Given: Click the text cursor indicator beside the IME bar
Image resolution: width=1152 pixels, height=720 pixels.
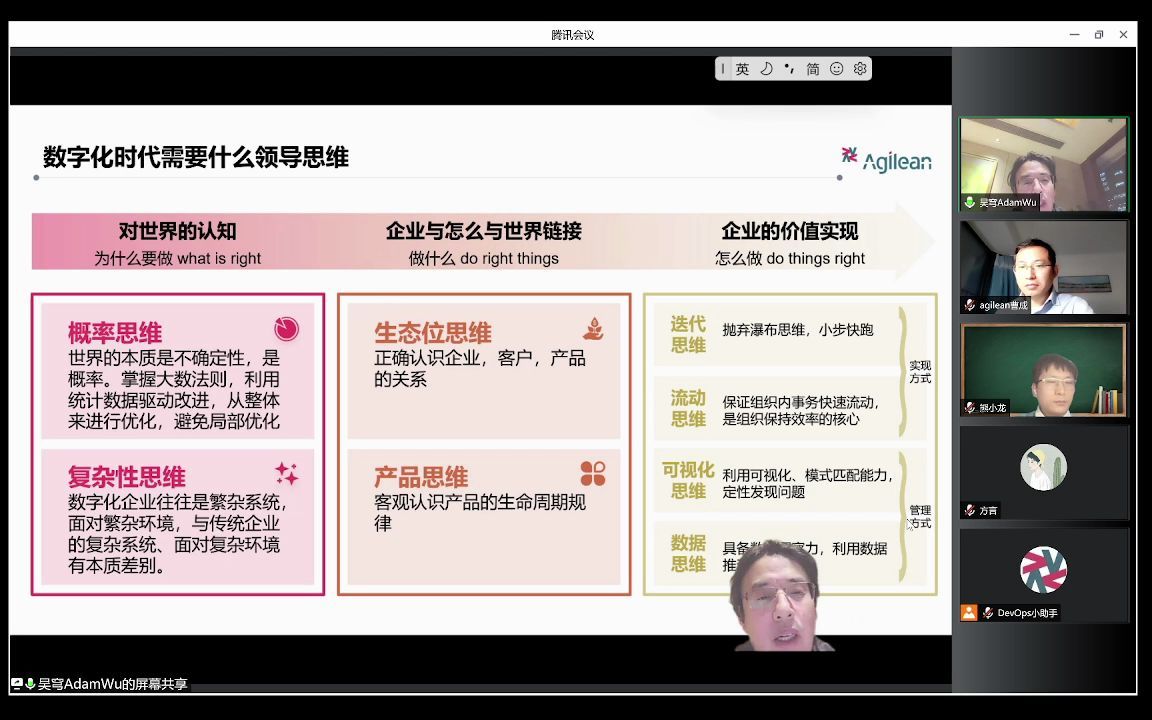Looking at the screenshot, I should point(723,69).
